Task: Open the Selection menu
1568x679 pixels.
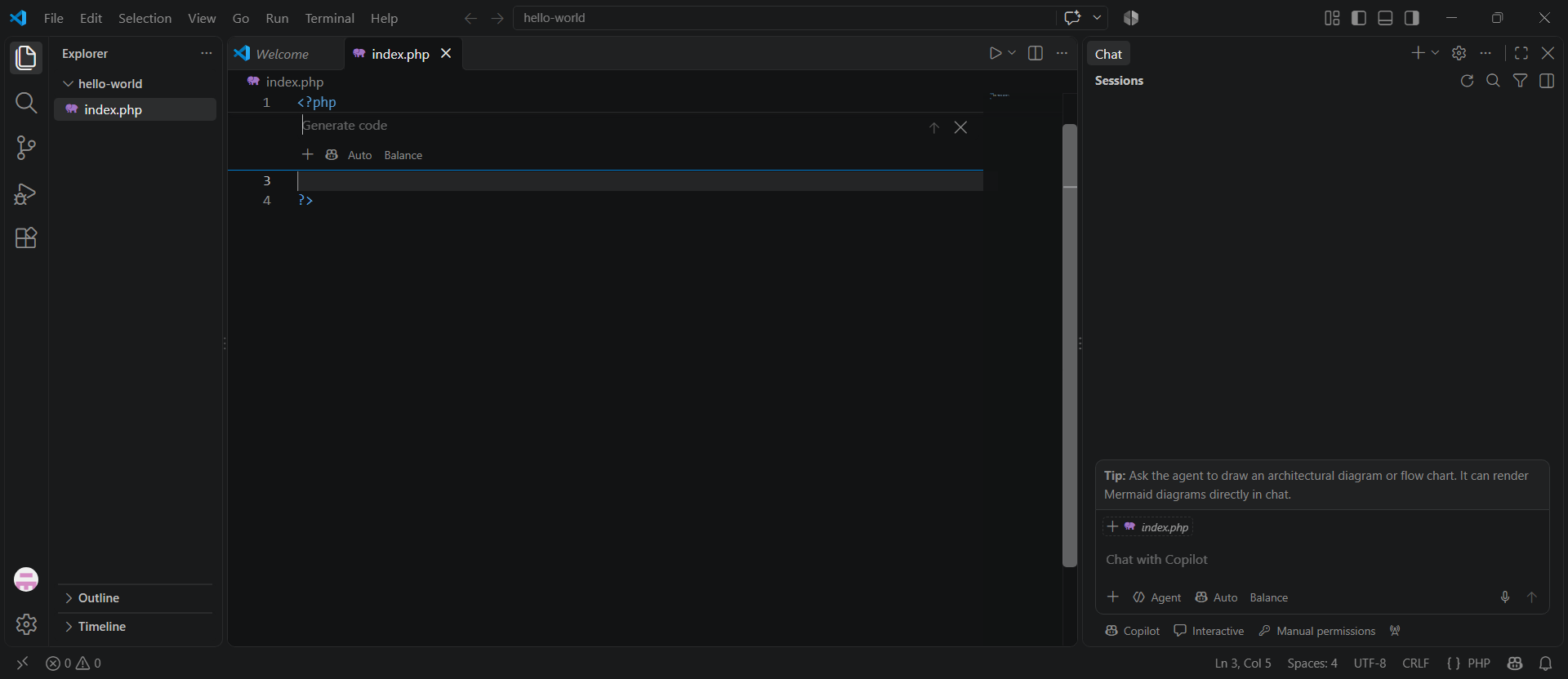Action: coord(145,18)
